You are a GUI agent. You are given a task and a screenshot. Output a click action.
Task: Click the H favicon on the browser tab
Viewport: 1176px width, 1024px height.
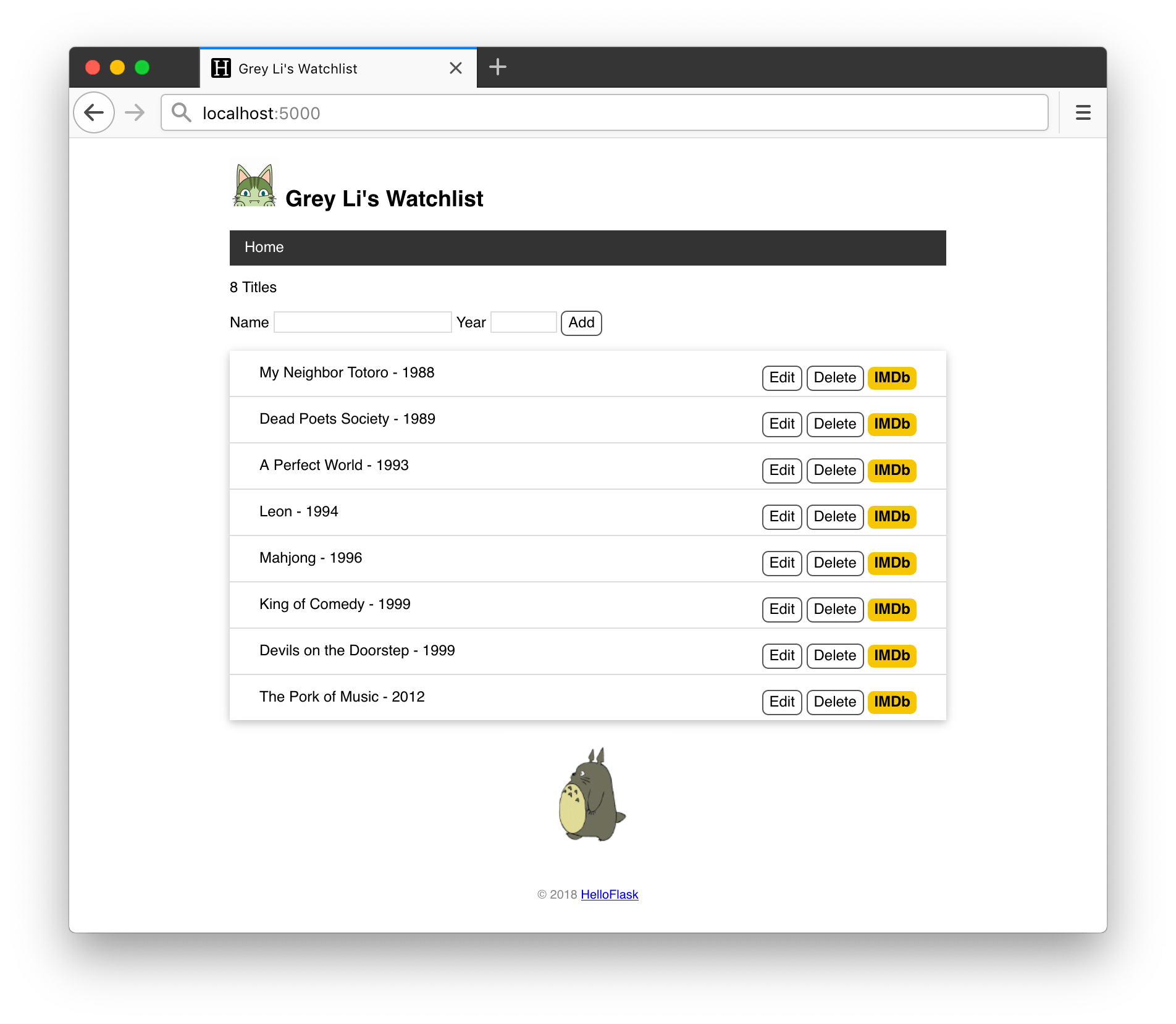click(x=220, y=68)
